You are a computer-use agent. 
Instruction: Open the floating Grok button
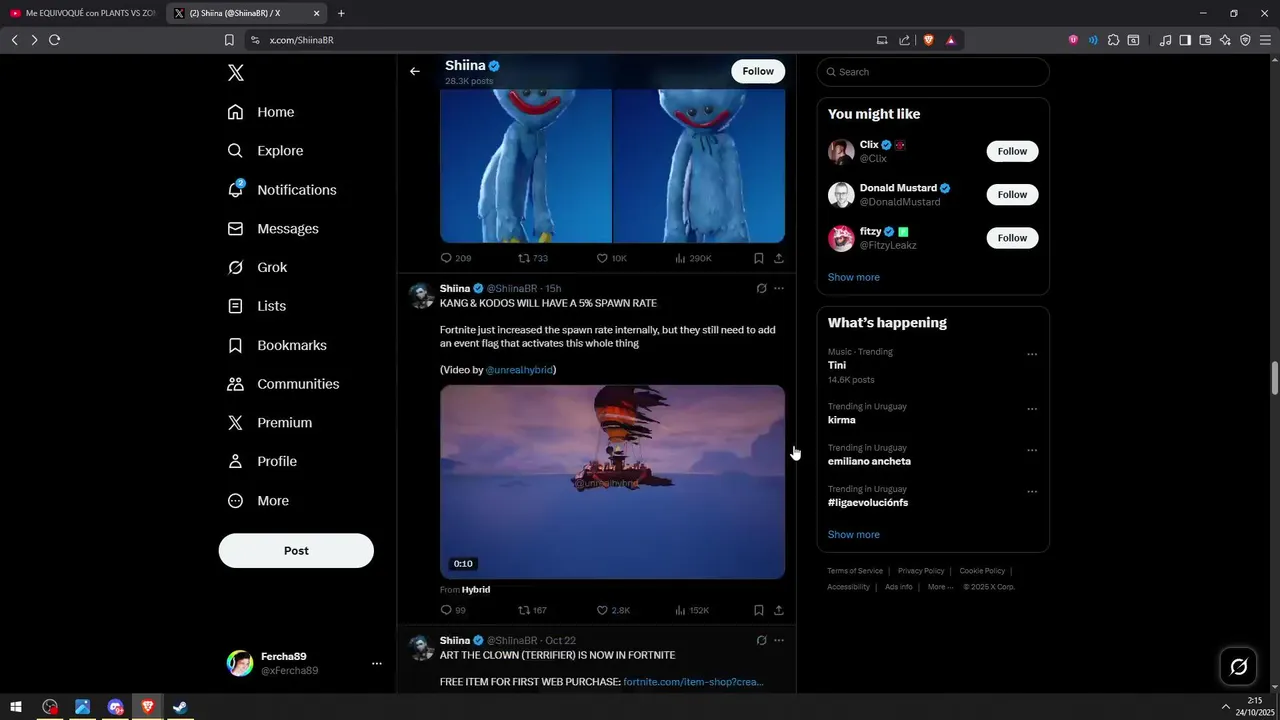(x=1238, y=667)
